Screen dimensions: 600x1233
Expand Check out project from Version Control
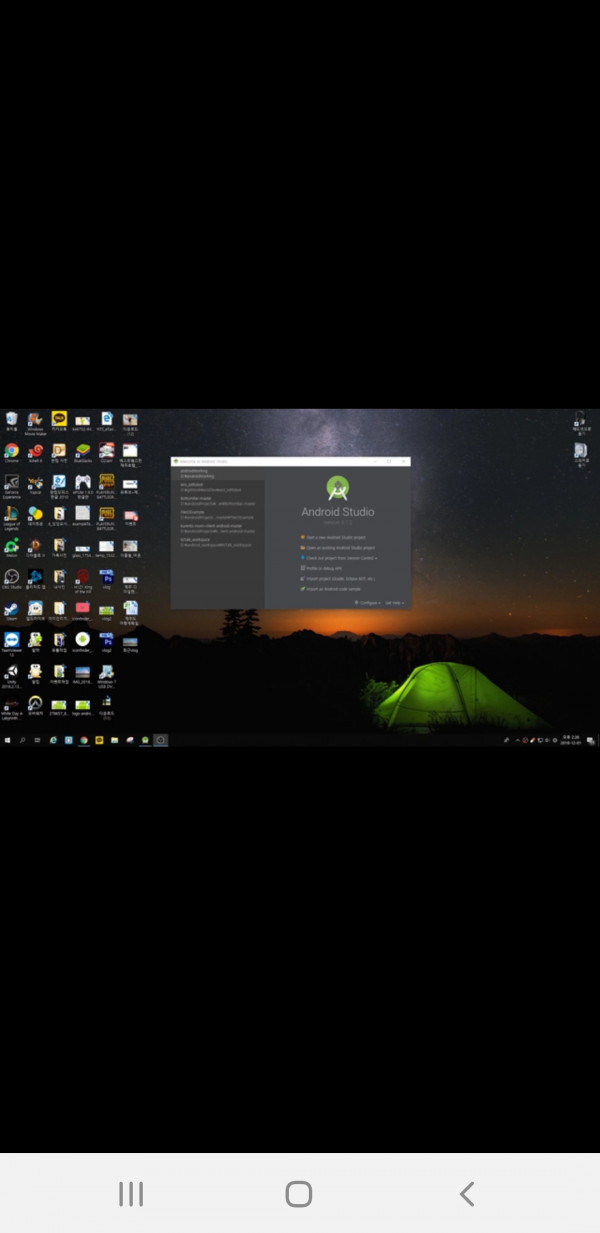click(339, 558)
